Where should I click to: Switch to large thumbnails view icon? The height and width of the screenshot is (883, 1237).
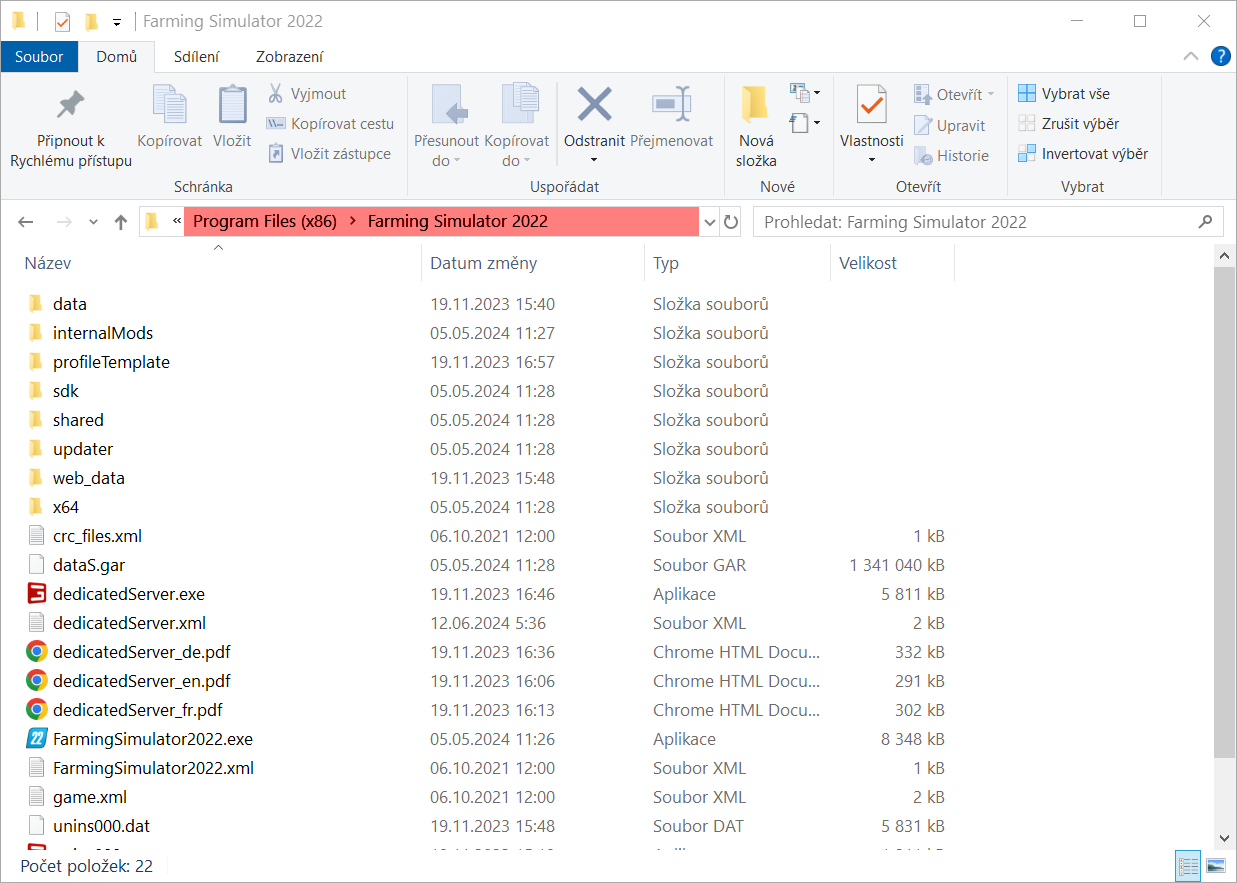1216,866
